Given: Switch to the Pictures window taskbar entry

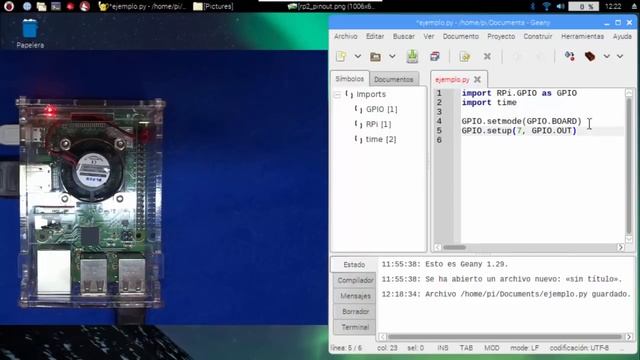Looking at the screenshot, I should (213, 6).
